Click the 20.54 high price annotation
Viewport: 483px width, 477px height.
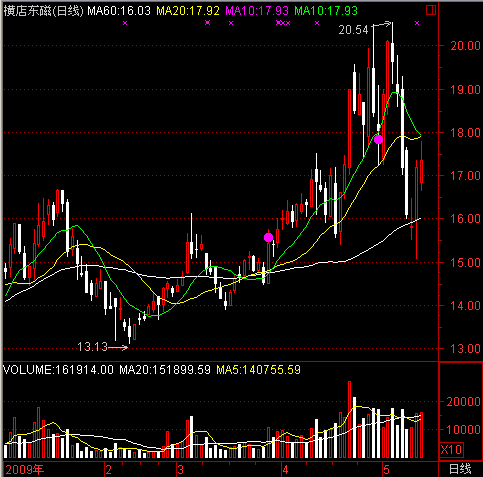(353, 30)
